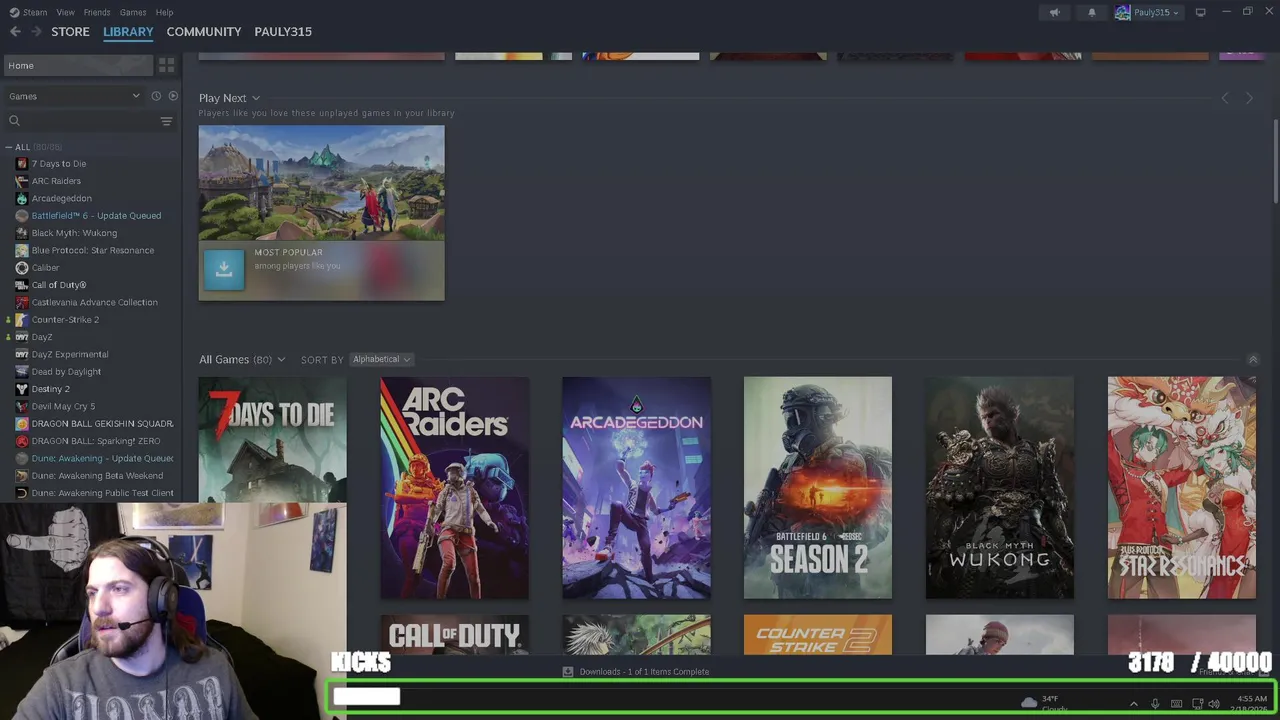The height and width of the screenshot is (720, 1280).
Task: Go back with the left arrow
Action: pos(15,32)
